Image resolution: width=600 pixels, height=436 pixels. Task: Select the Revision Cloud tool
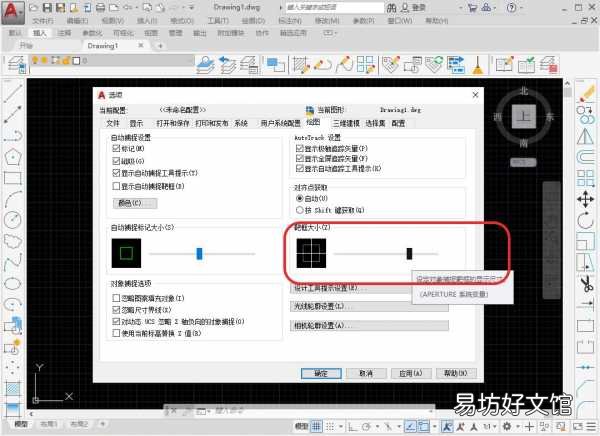(x=13, y=241)
